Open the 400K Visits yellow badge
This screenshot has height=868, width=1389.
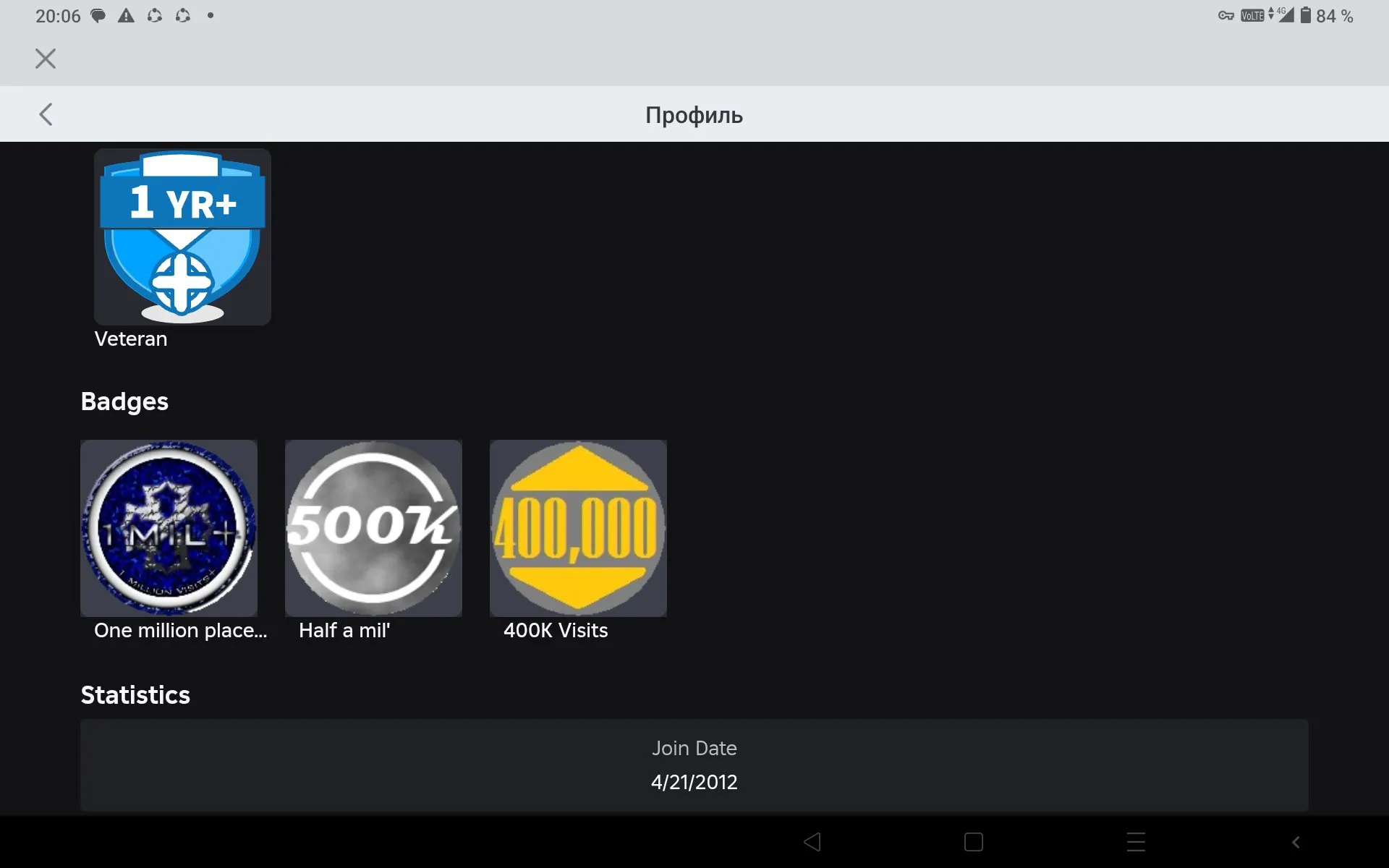[x=578, y=528]
